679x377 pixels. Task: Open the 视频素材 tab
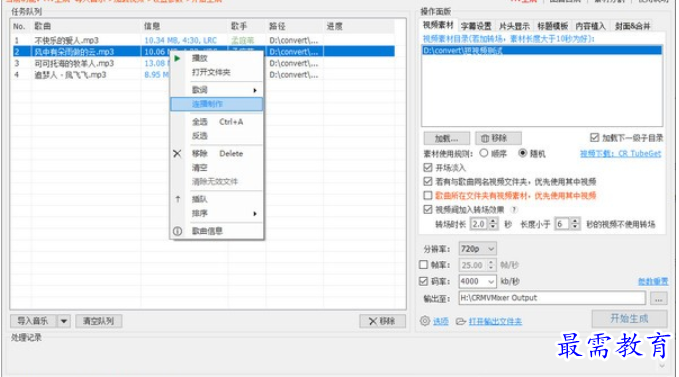[438, 25]
